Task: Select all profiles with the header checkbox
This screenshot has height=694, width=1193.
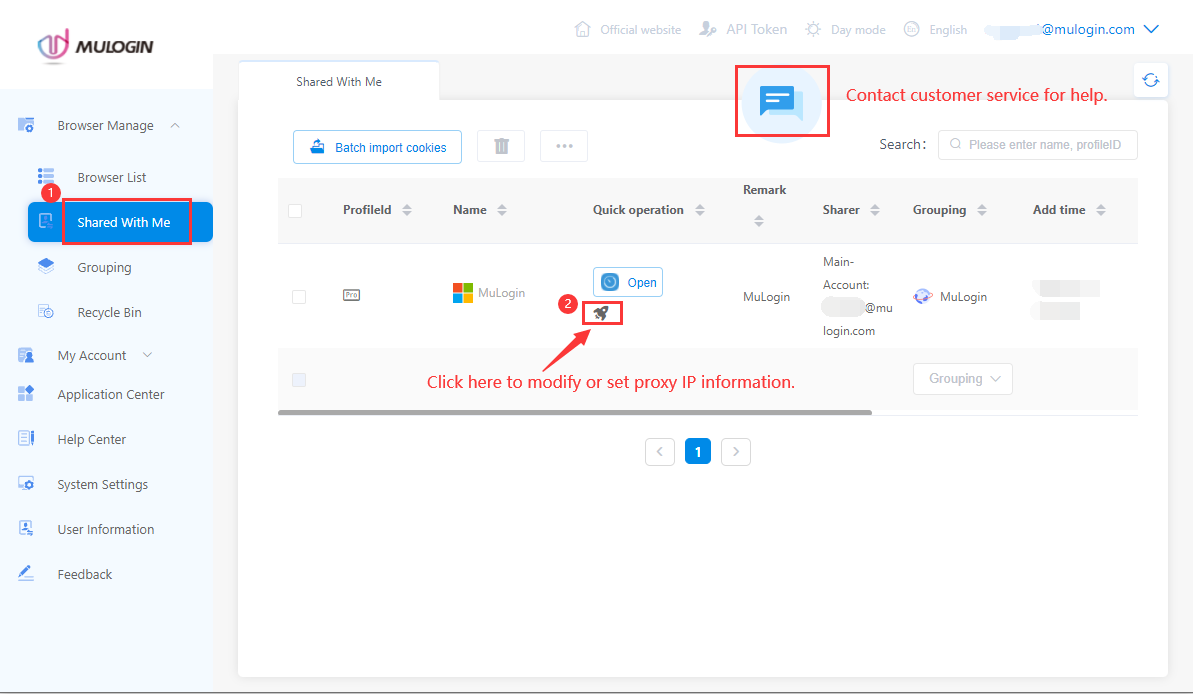Action: point(295,210)
